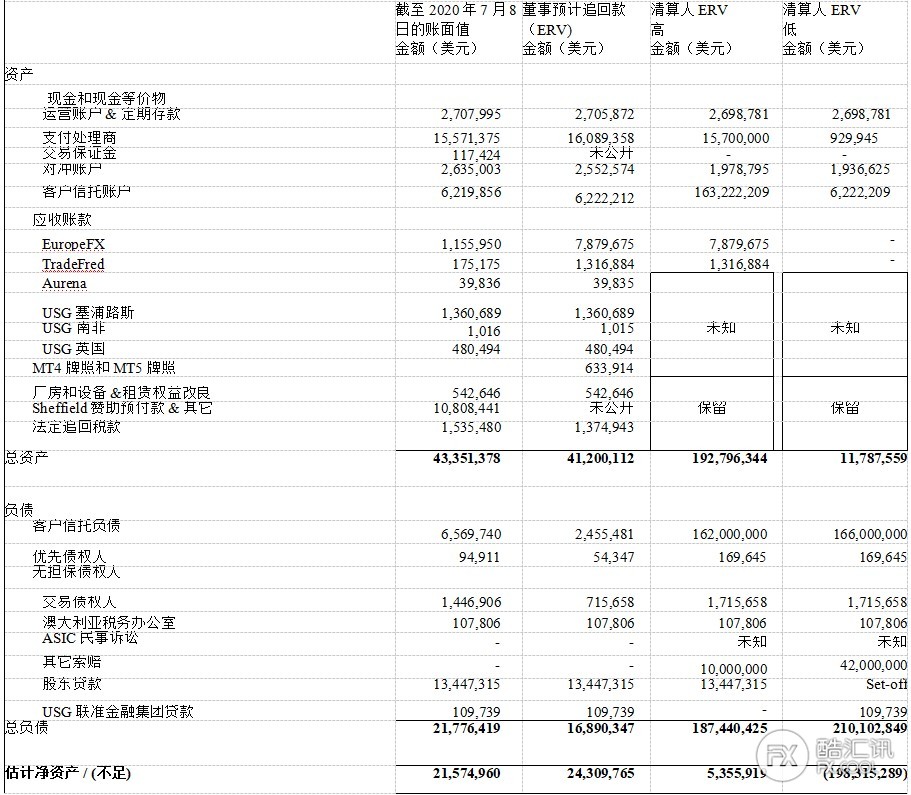Screen dimensions: 911x795
Task: Select the '其它索赔' row label
Action: click(72, 662)
